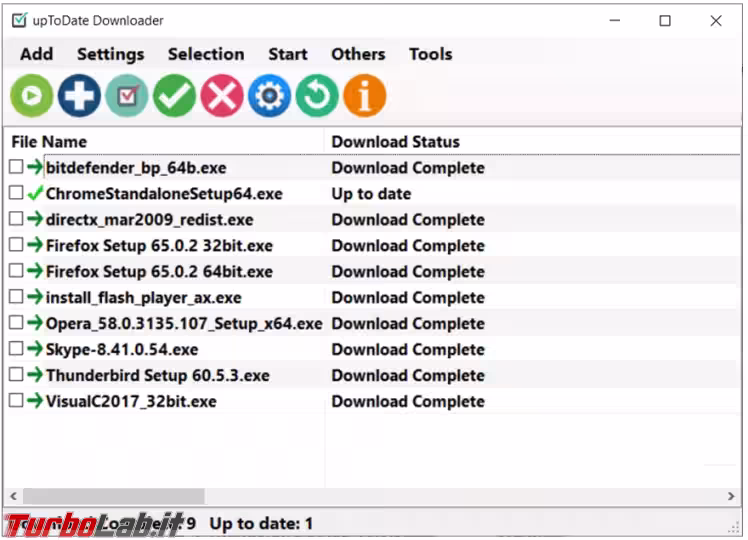The width and height of the screenshot is (748, 540).
Task: Select the install_flash_player_ax.exe checkbox
Action: tap(16, 297)
